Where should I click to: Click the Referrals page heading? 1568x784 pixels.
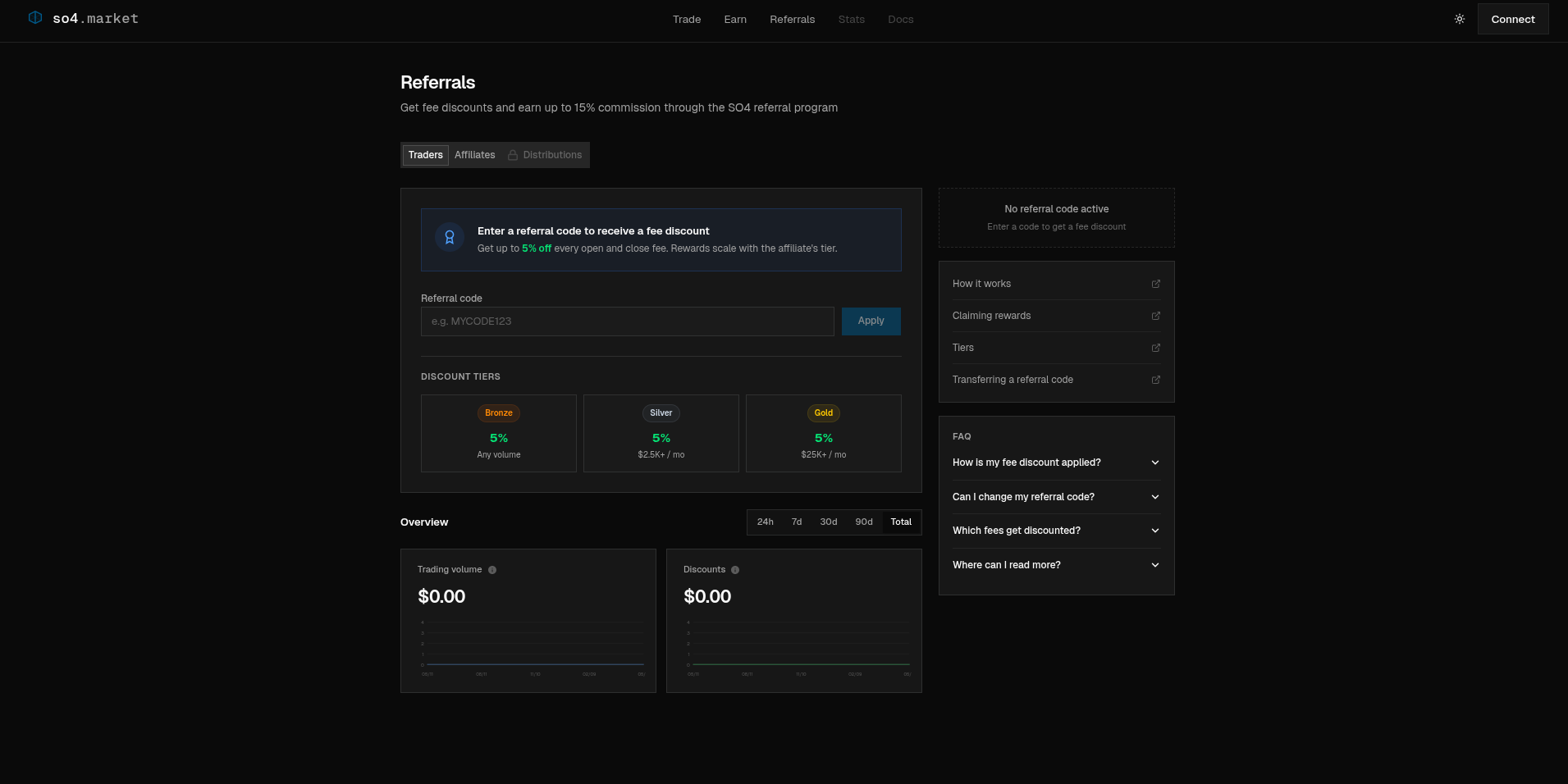pyautogui.click(x=437, y=82)
